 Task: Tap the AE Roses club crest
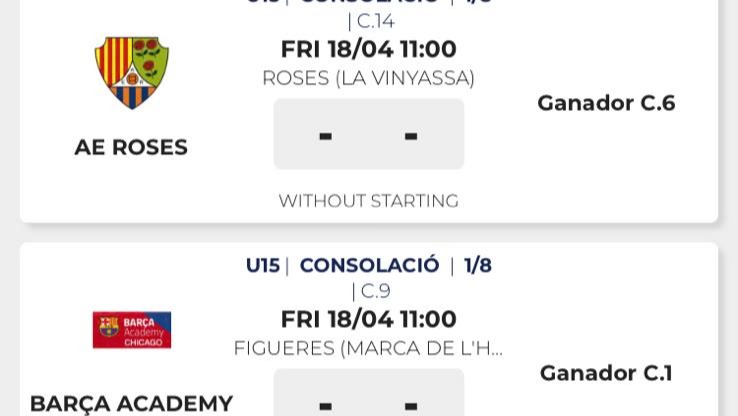[x=132, y=73]
